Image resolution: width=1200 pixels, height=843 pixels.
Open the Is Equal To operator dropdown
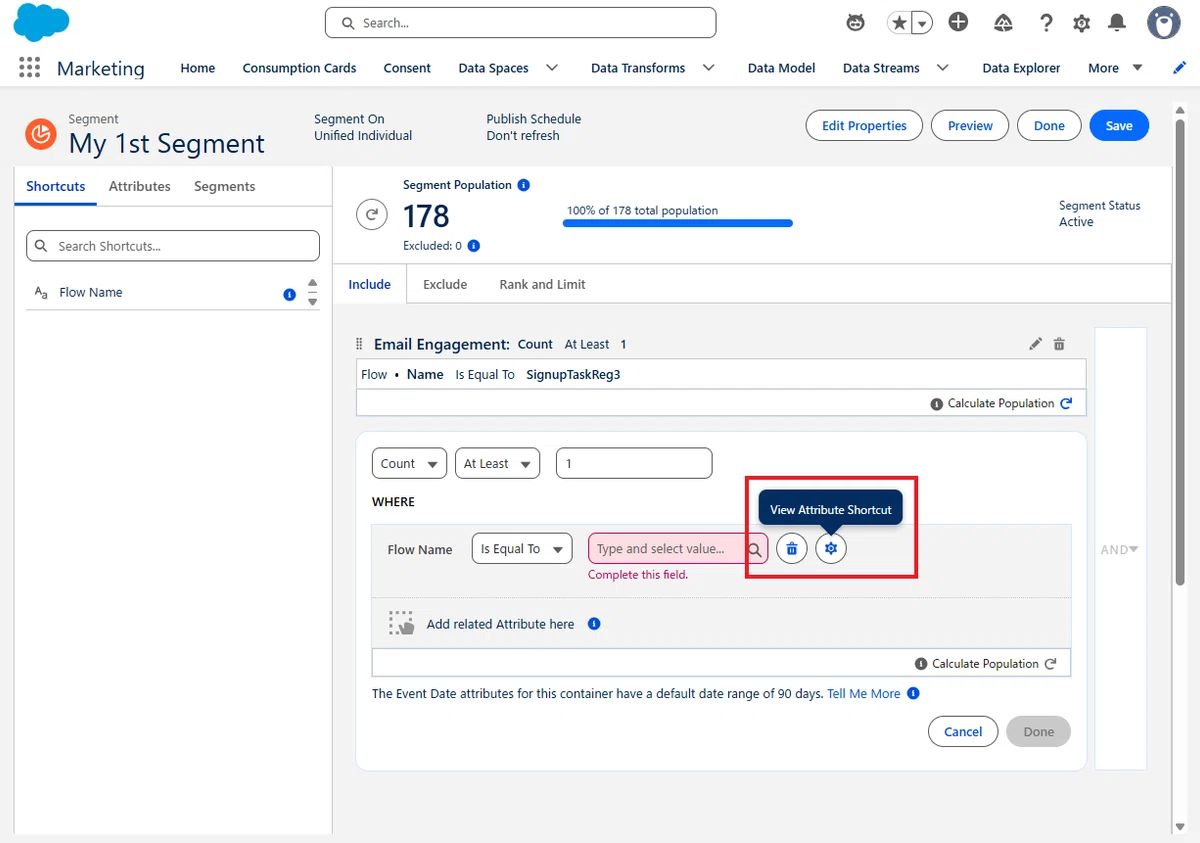[522, 549]
